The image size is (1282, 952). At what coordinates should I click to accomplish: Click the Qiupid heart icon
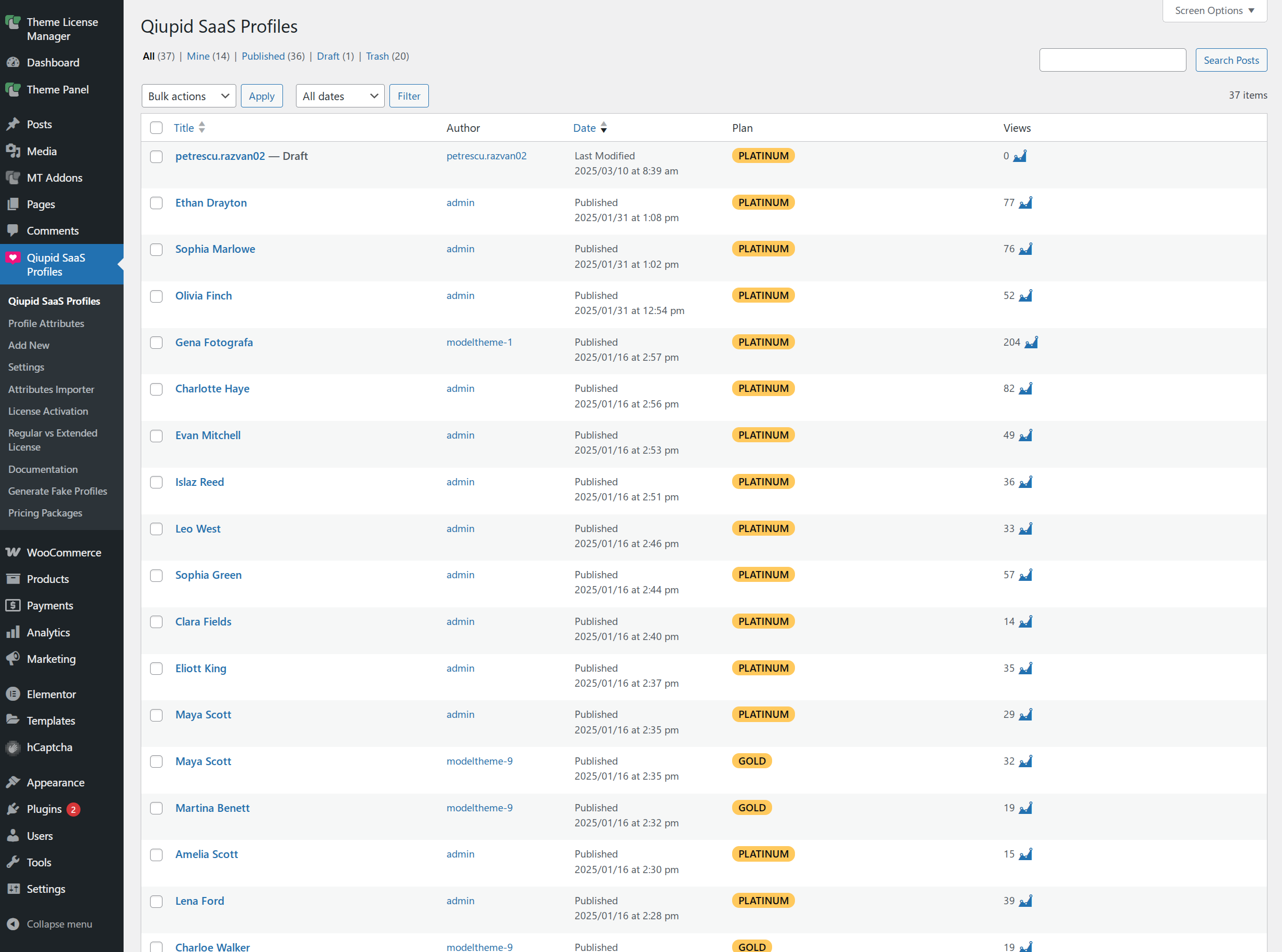pyautogui.click(x=12, y=257)
